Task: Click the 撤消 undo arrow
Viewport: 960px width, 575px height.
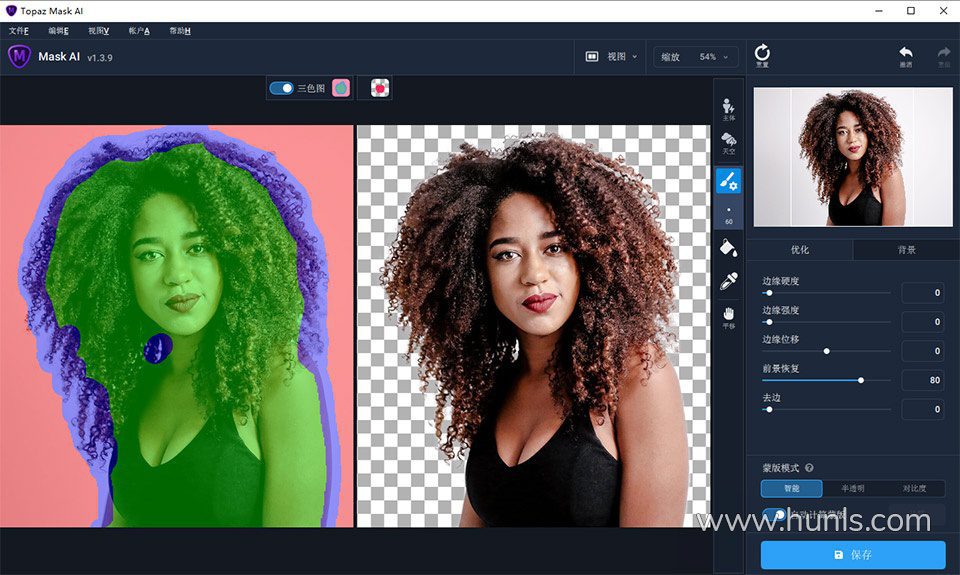Action: 906,55
